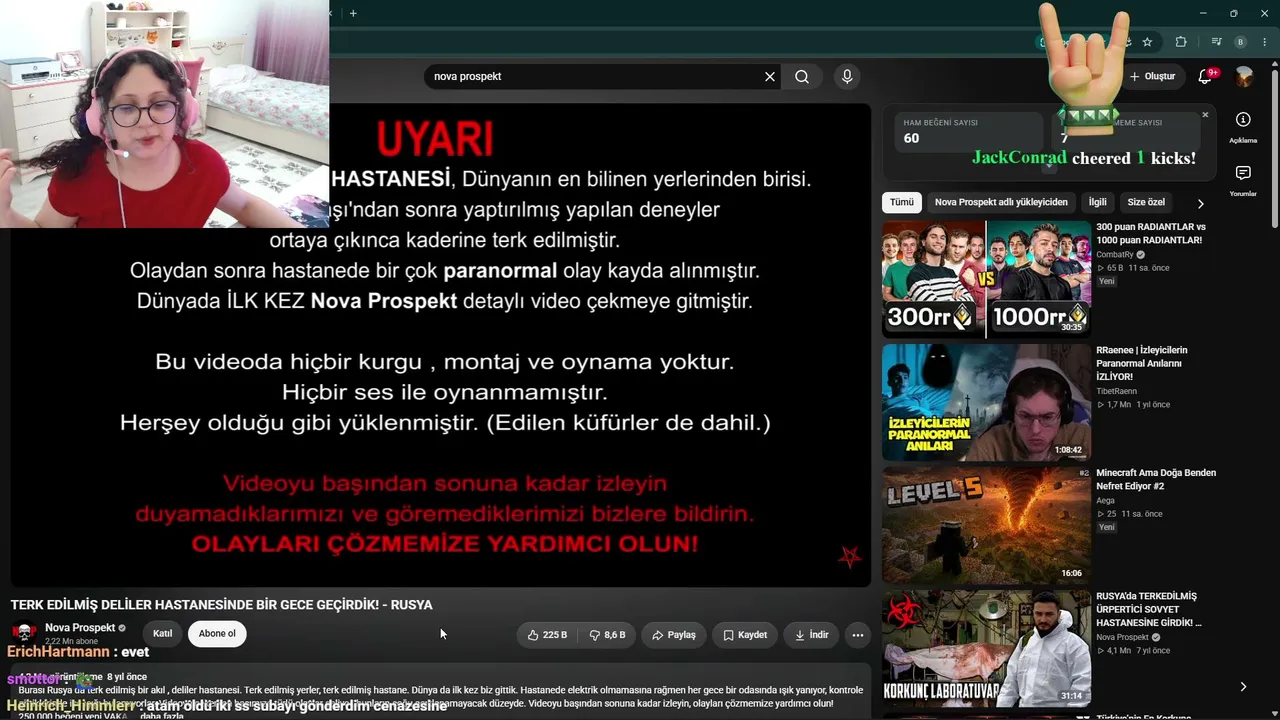Click the 'HAM BEĞENİ SAYISI' stat card
This screenshot has width=1280, height=720.
click(x=967, y=130)
